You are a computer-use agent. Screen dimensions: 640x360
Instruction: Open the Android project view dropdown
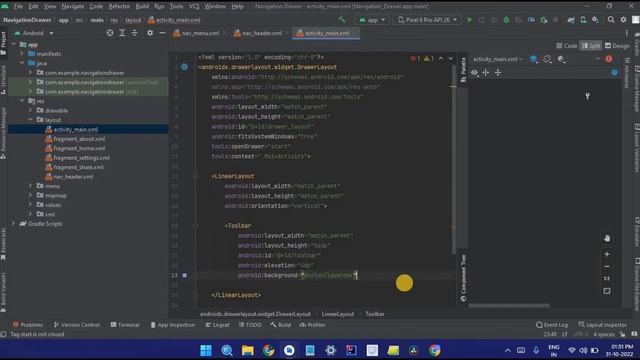click(34, 33)
